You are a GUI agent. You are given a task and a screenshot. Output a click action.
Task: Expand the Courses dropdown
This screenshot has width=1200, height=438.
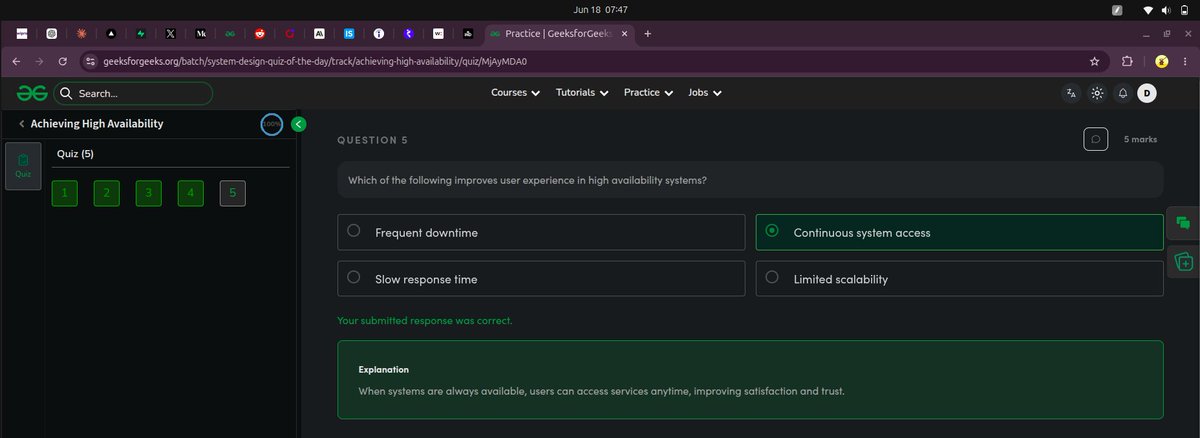pyautogui.click(x=515, y=93)
